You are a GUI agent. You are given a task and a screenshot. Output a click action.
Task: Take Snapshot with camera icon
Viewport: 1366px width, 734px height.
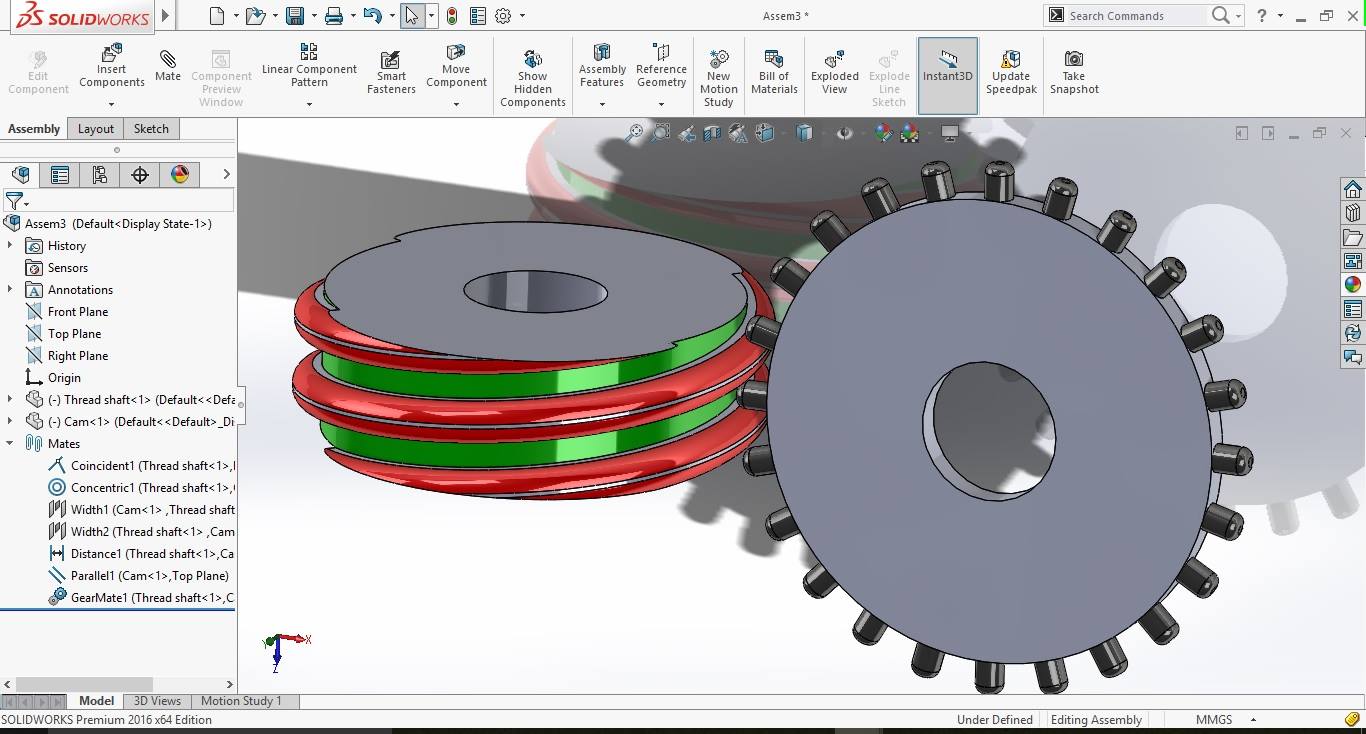1074,73
